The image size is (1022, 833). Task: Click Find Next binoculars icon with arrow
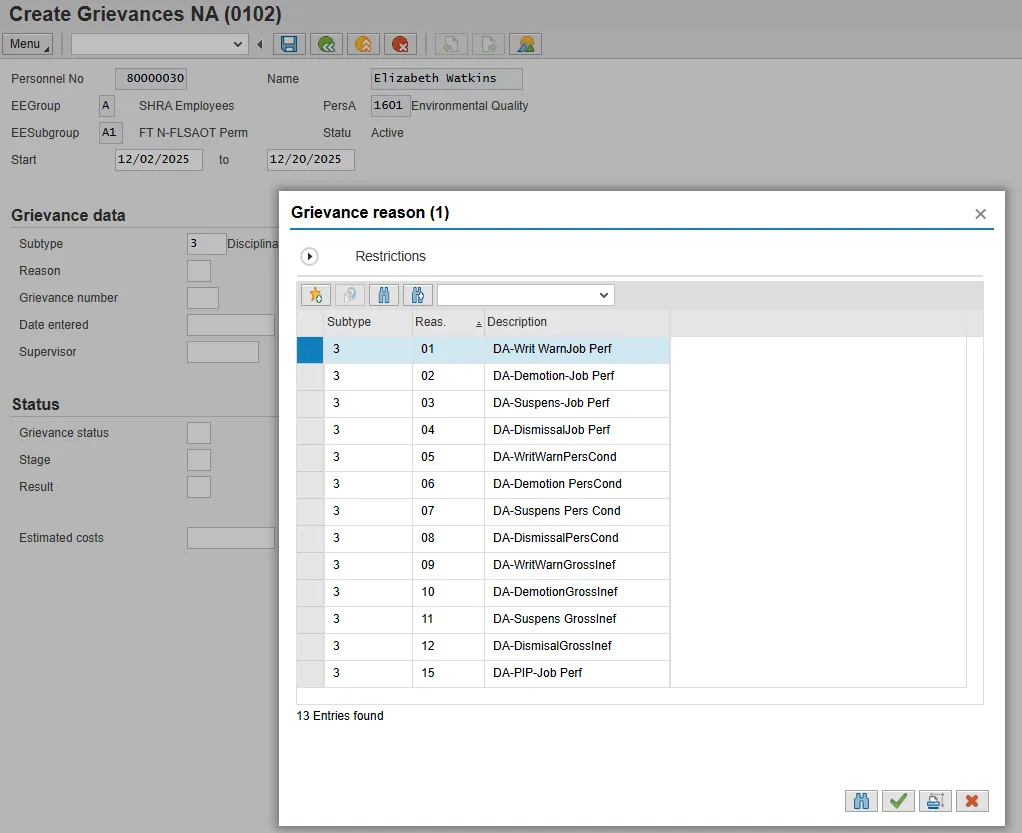tap(417, 295)
